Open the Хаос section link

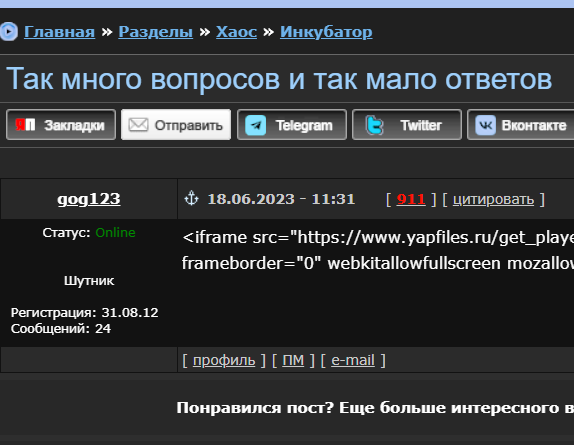(x=236, y=32)
